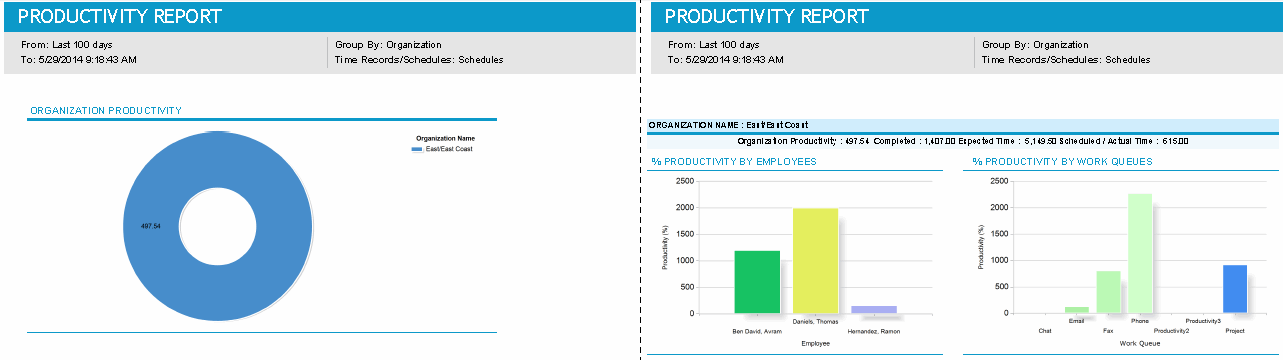Select From: Last 100 days on bar charts page
Screen dimensions: 1283x360
[x=713, y=45]
